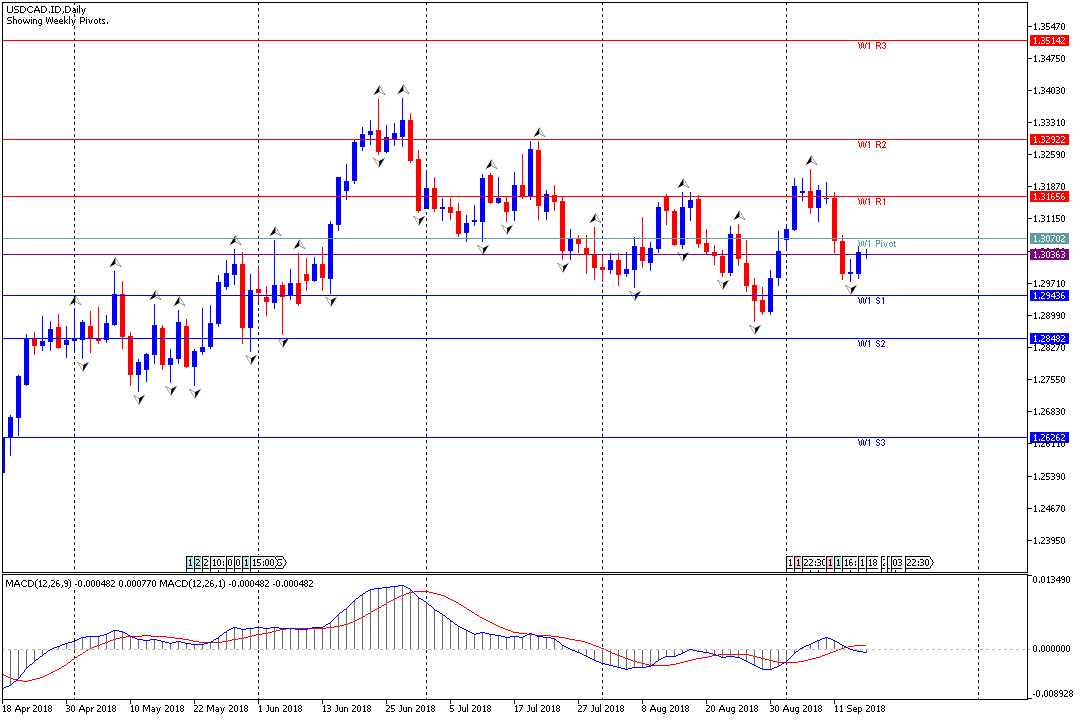Click the W1 S3 support line label
Screen dimensions: 1080x720
point(872,443)
